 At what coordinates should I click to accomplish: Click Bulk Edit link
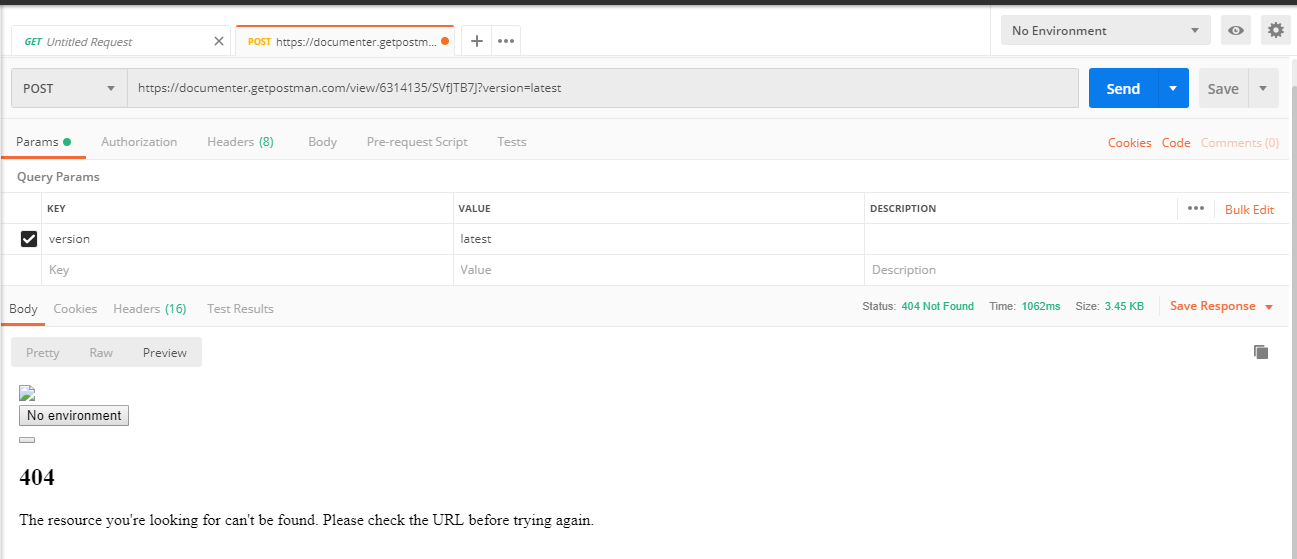pos(1249,209)
